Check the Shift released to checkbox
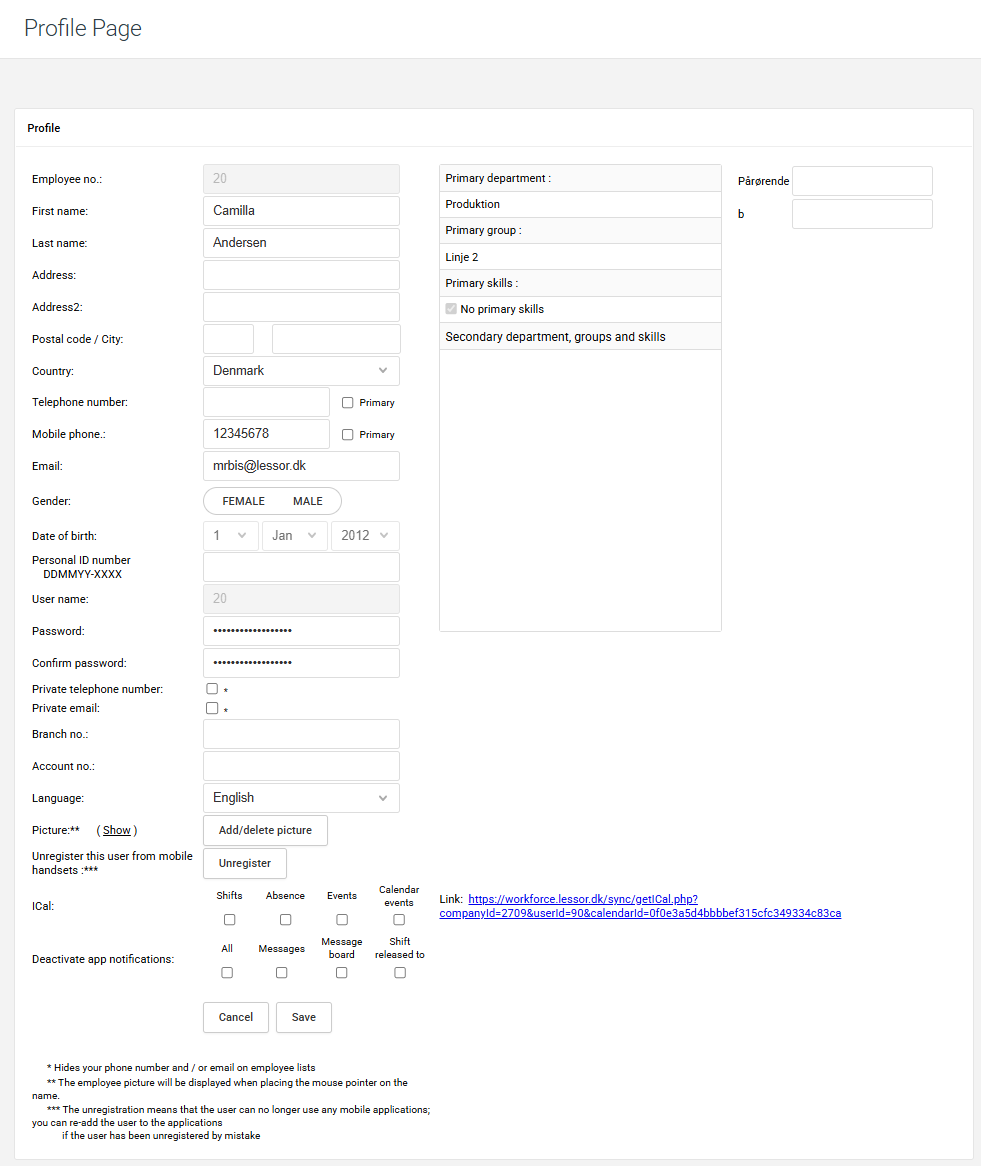The image size is (981, 1166). tap(400, 973)
